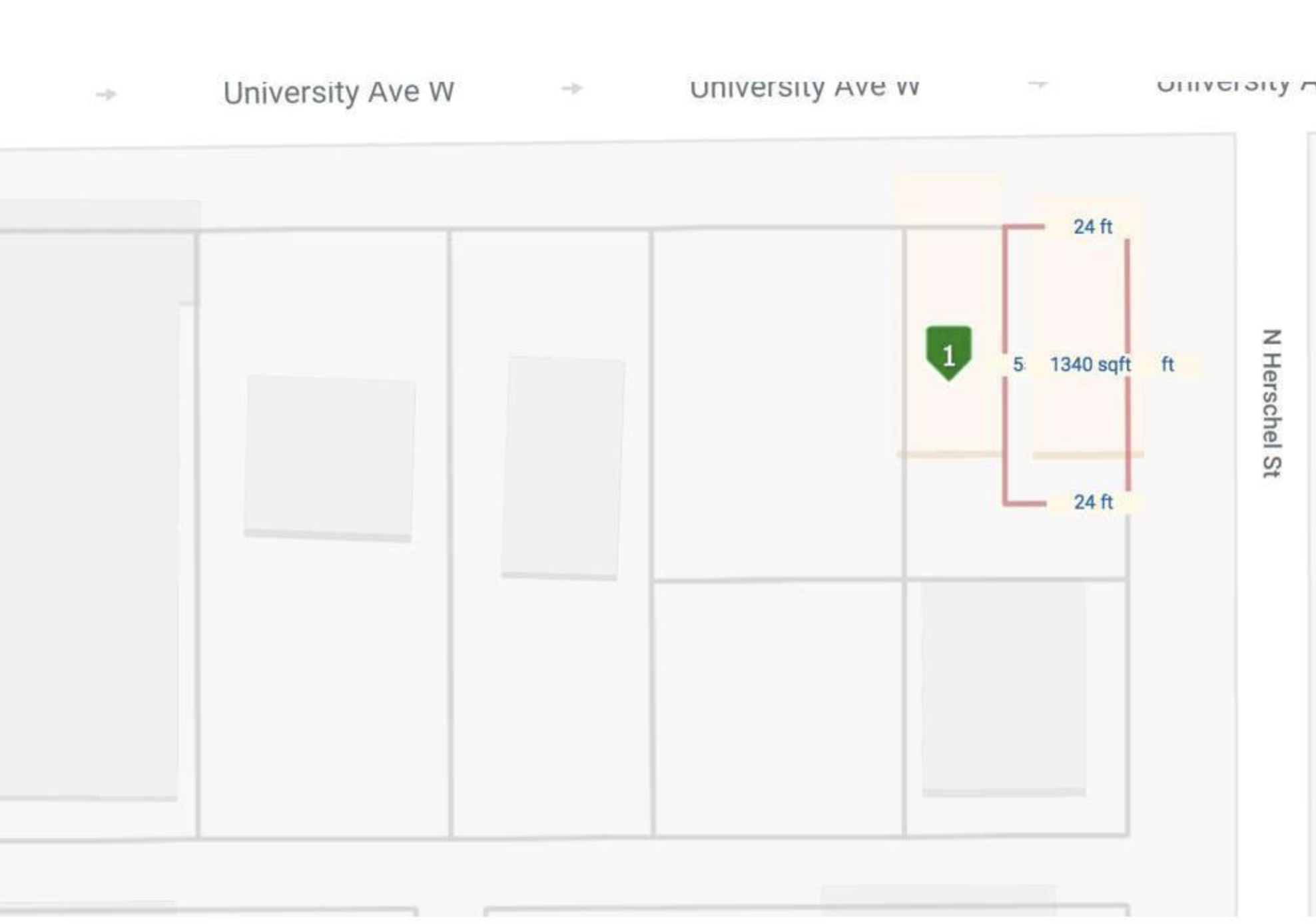Image resolution: width=1316 pixels, height=924 pixels.
Task: Click the ft label right of 1340 sqft
Action: pos(1167,364)
